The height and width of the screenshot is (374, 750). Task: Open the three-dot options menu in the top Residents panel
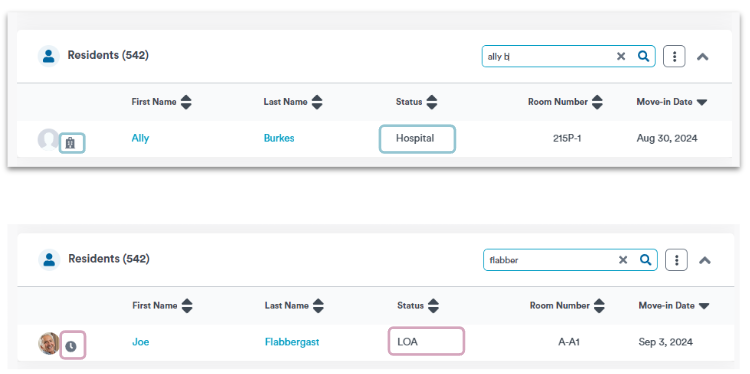pyautogui.click(x=674, y=56)
